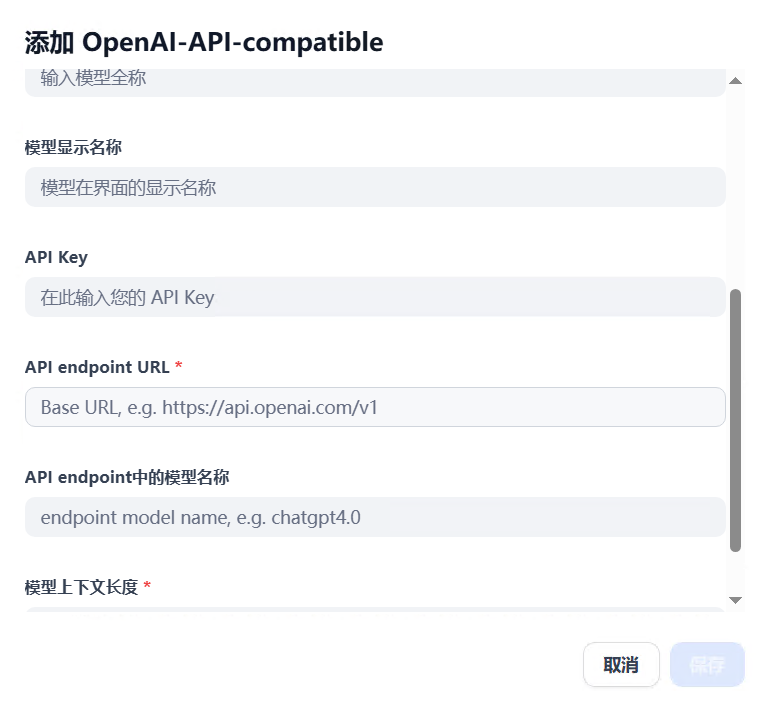773x708 pixels.
Task: Click the API endpoint中的模型名称 label
Action: point(127,477)
